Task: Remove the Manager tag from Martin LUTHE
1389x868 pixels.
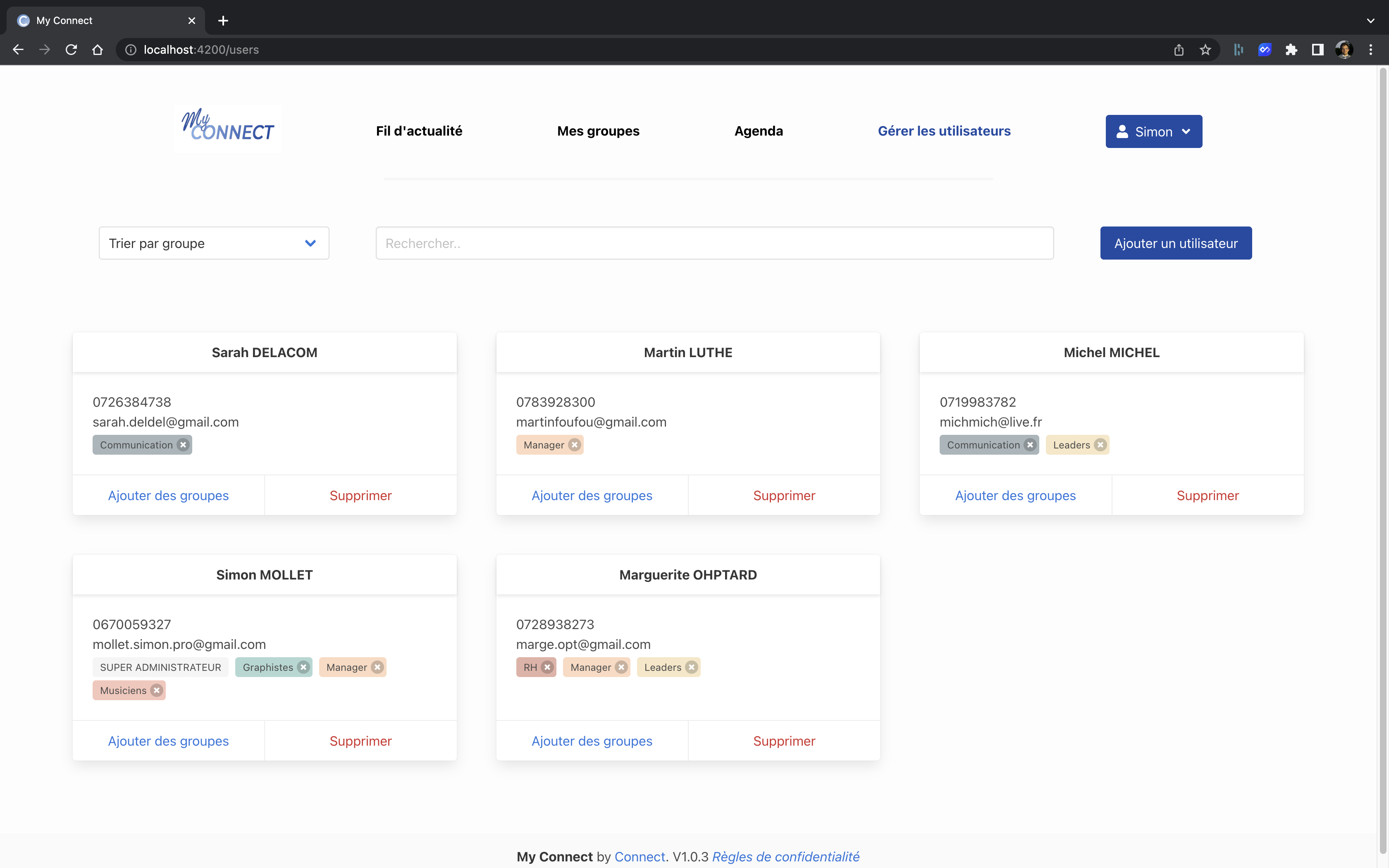Action: click(575, 444)
